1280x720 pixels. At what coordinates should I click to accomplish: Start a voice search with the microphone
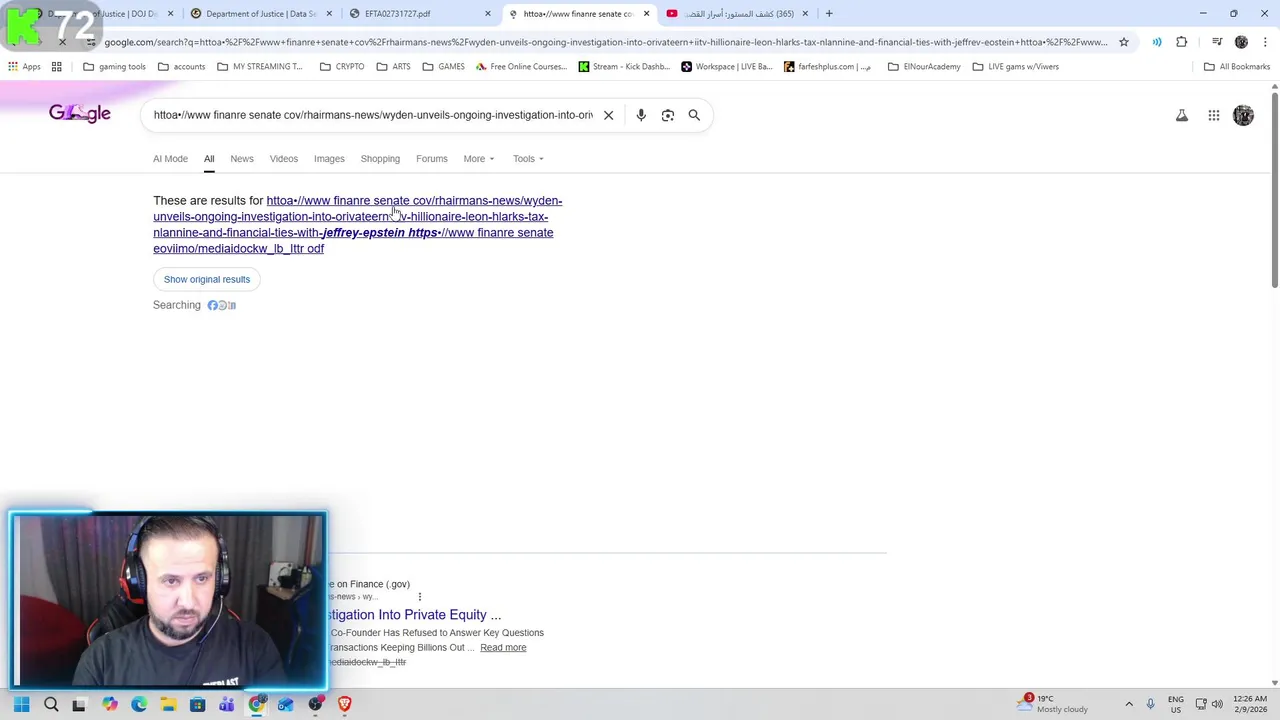tap(641, 115)
